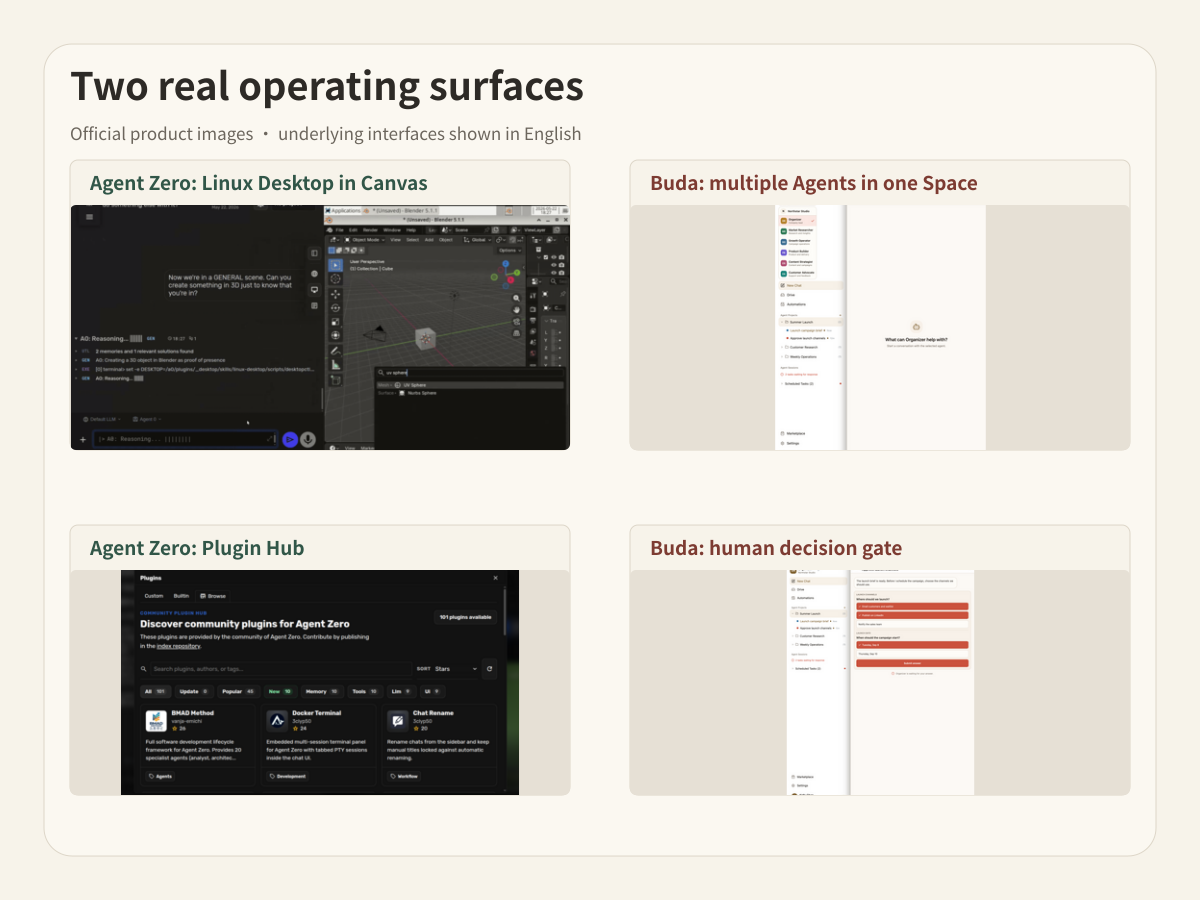Image resolution: width=1200 pixels, height=900 pixels.
Task: Select Blender's Select Box tool
Action: [335, 265]
